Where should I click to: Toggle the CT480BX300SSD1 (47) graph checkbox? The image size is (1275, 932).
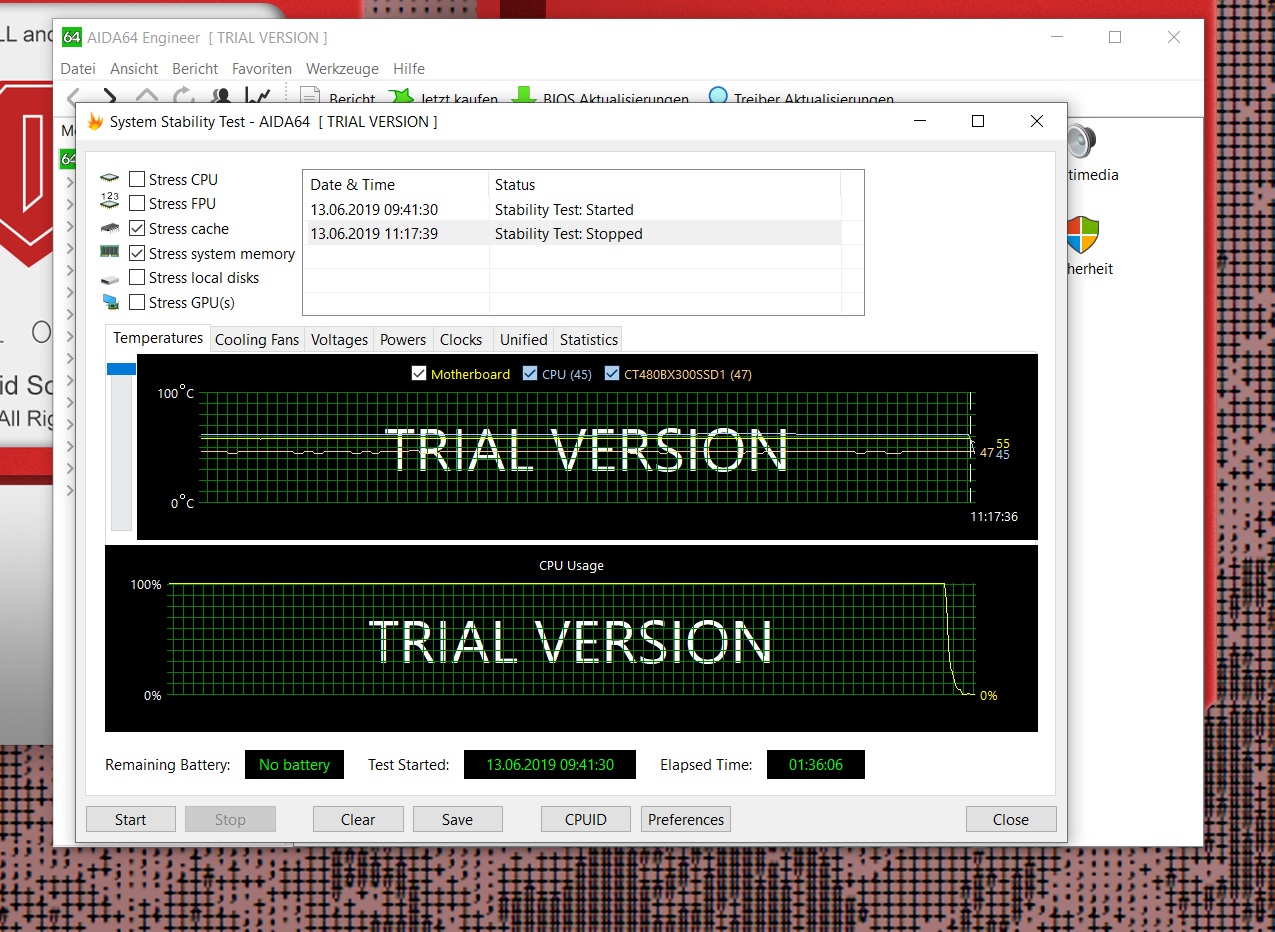[612, 374]
